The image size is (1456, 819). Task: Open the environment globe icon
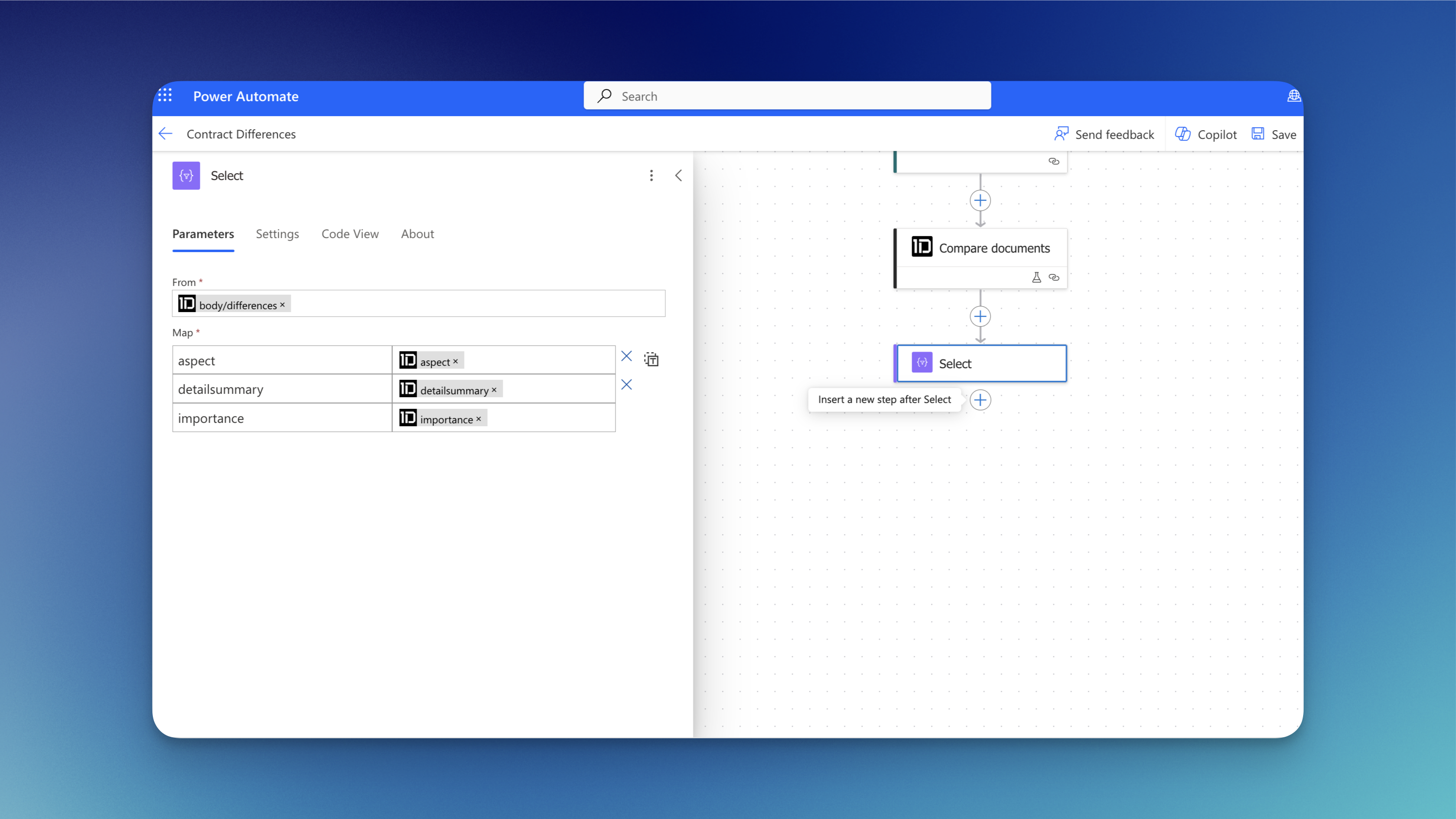pyautogui.click(x=1293, y=96)
